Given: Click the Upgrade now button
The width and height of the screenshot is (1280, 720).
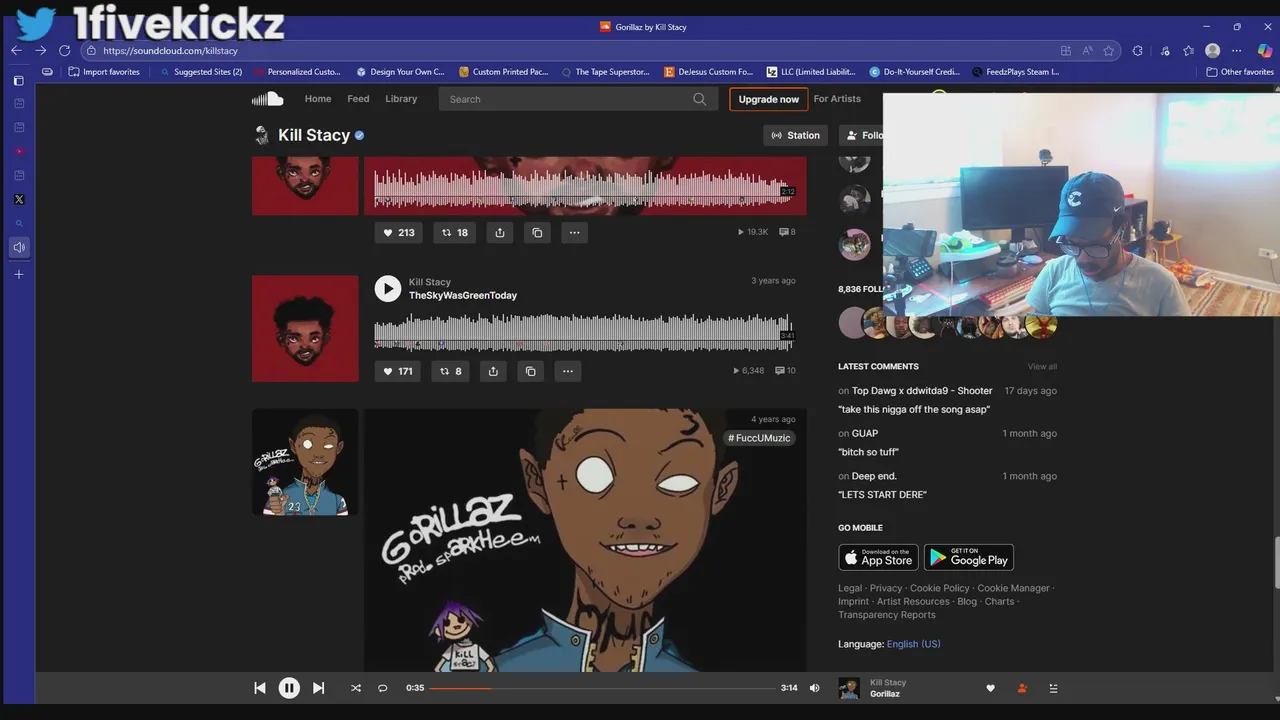Looking at the screenshot, I should click(x=768, y=99).
